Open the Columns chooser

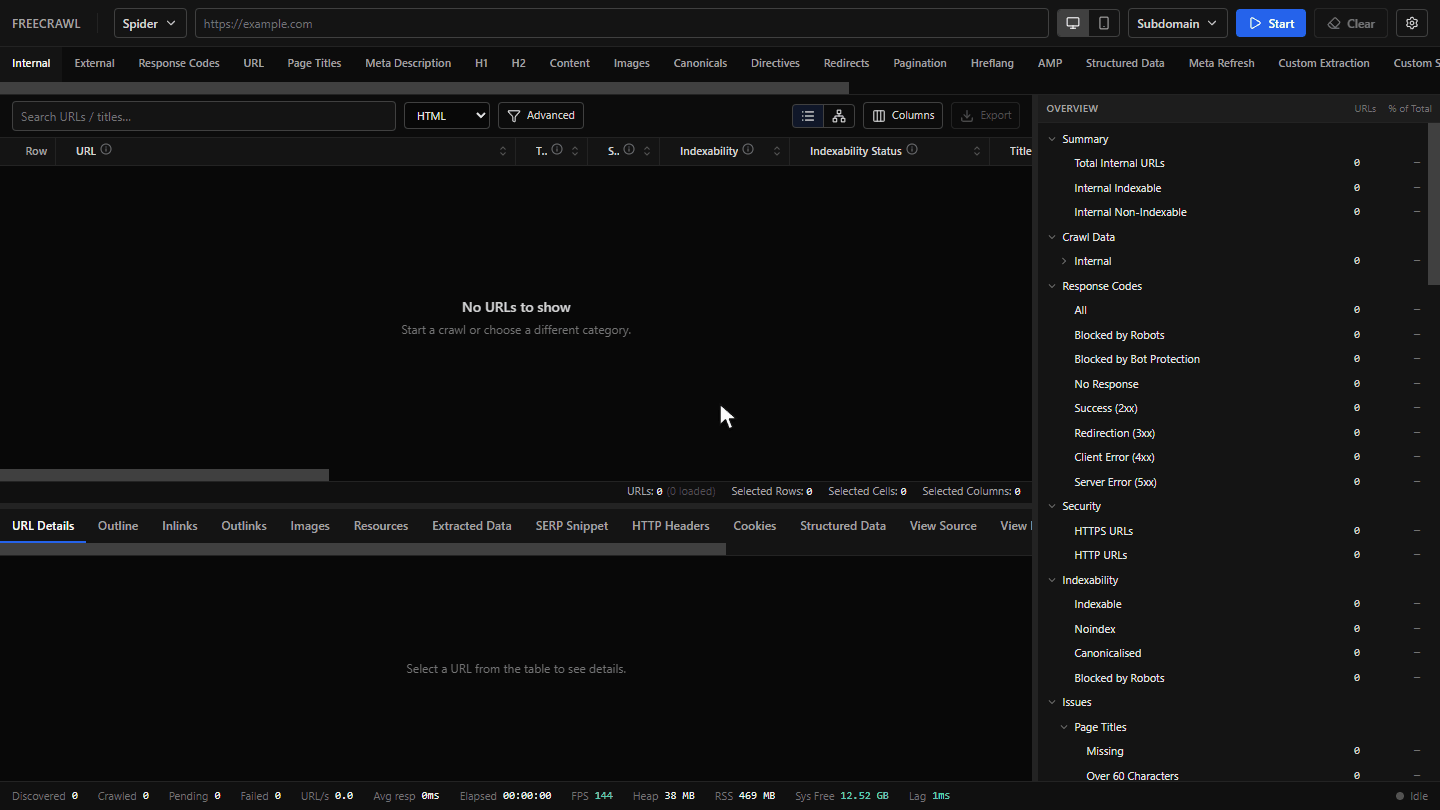[x=903, y=116]
